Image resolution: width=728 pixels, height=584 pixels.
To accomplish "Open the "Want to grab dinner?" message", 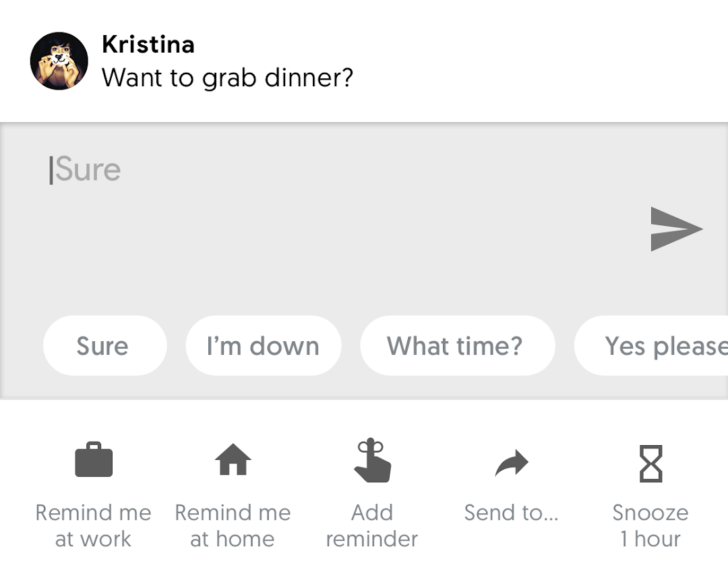I will coord(228,77).
